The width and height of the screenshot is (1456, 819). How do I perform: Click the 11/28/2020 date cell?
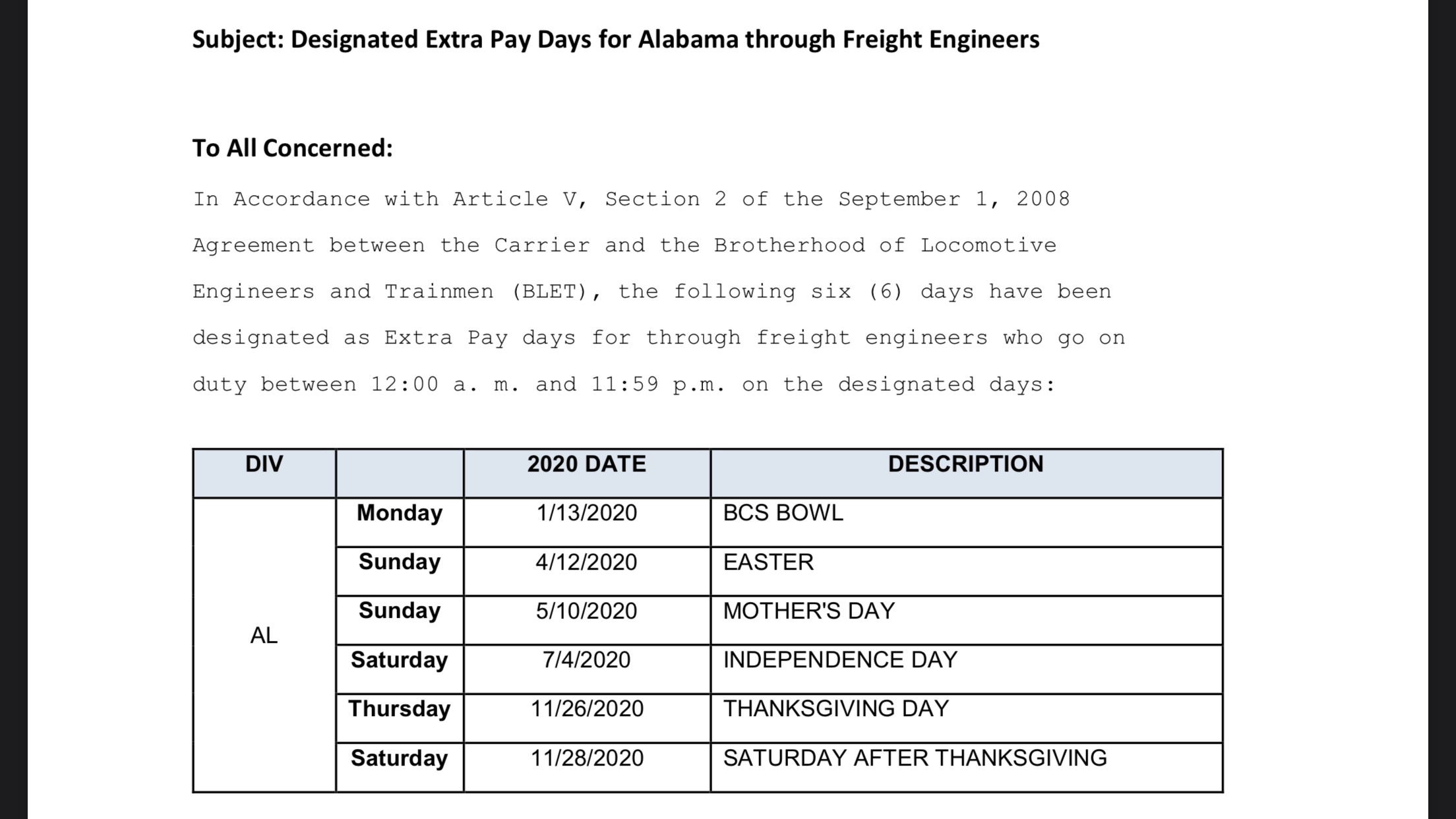tap(587, 768)
